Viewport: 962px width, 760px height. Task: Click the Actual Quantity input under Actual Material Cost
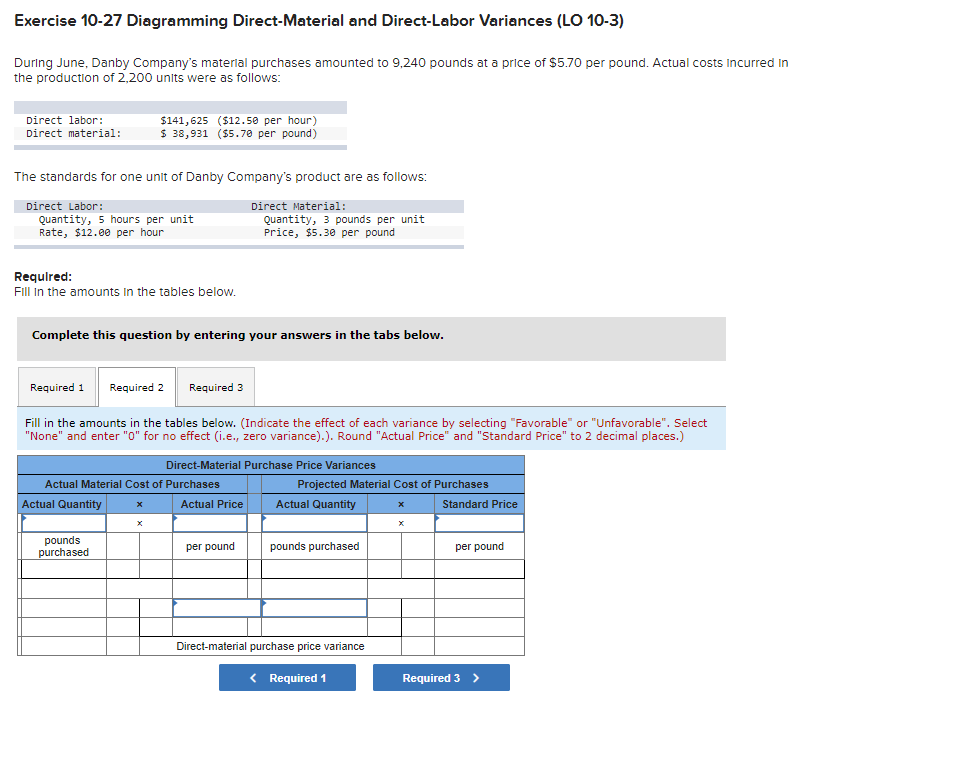pos(62,523)
